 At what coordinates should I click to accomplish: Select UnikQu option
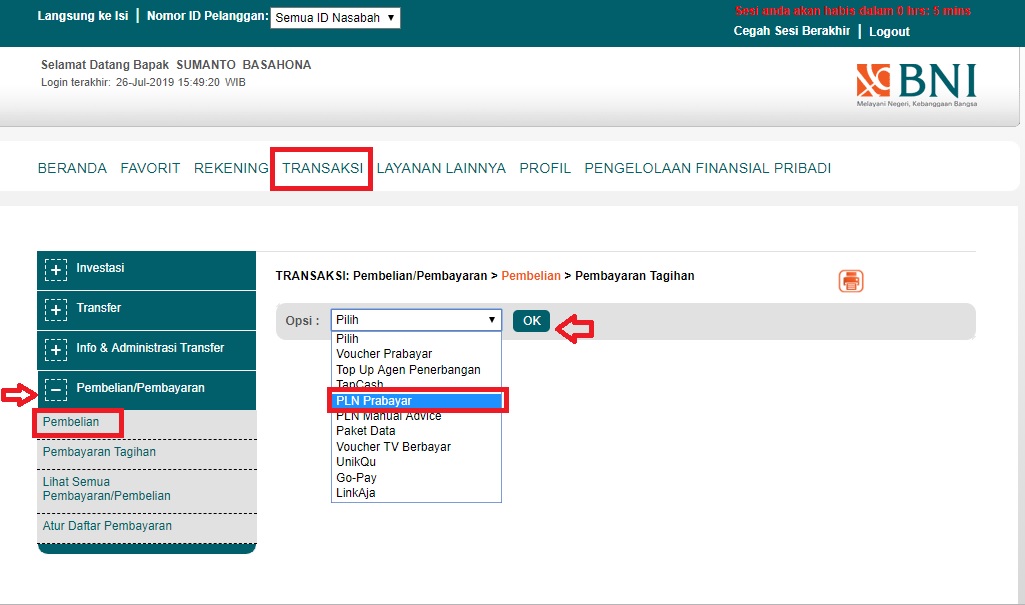(416, 462)
